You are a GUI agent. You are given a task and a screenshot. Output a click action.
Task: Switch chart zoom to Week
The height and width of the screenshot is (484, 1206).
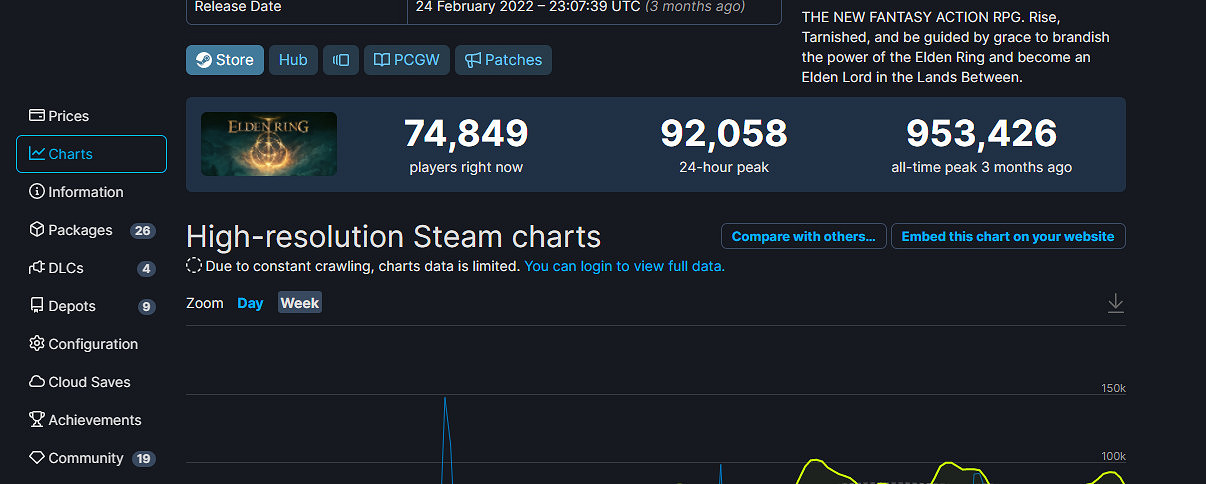(x=300, y=303)
